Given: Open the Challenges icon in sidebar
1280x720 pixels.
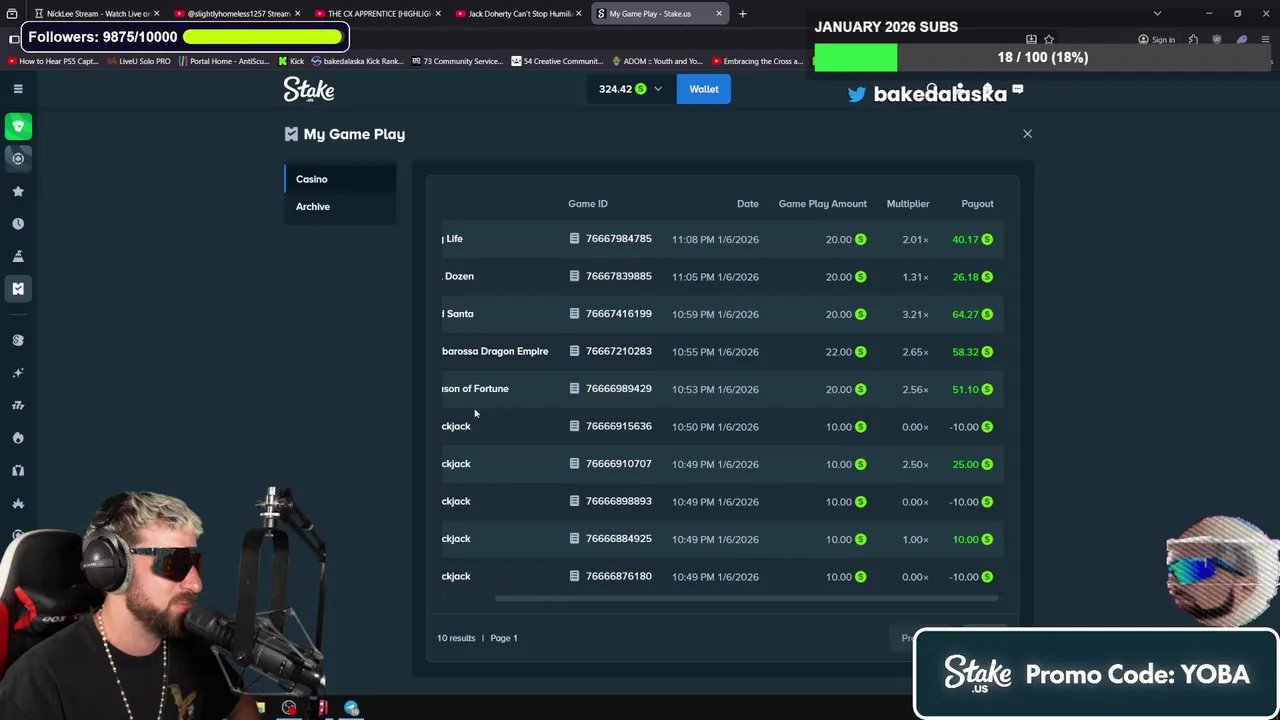Looking at the screenshot, I should pos(18,256).
